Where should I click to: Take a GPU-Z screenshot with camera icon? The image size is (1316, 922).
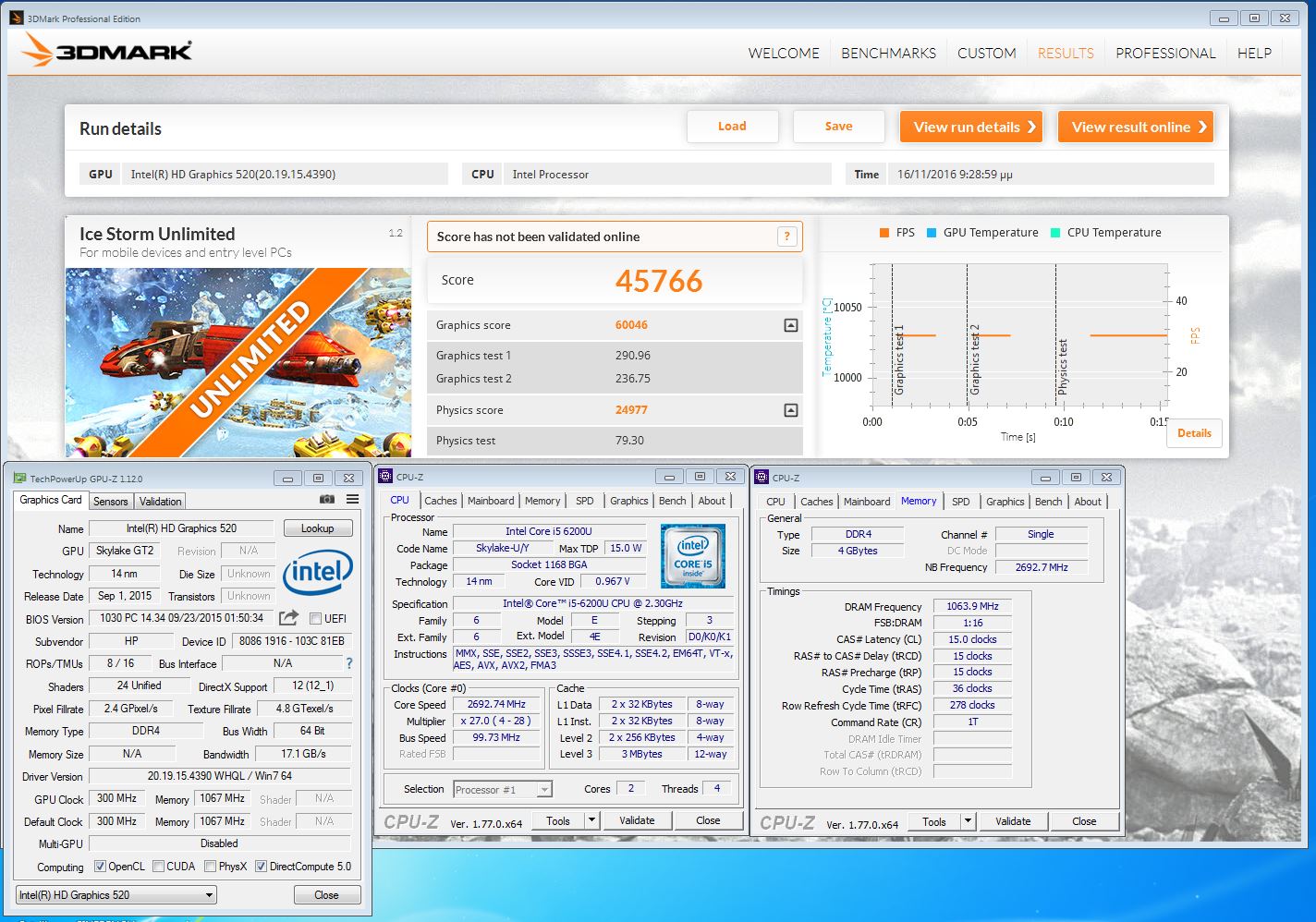[327, 499]
